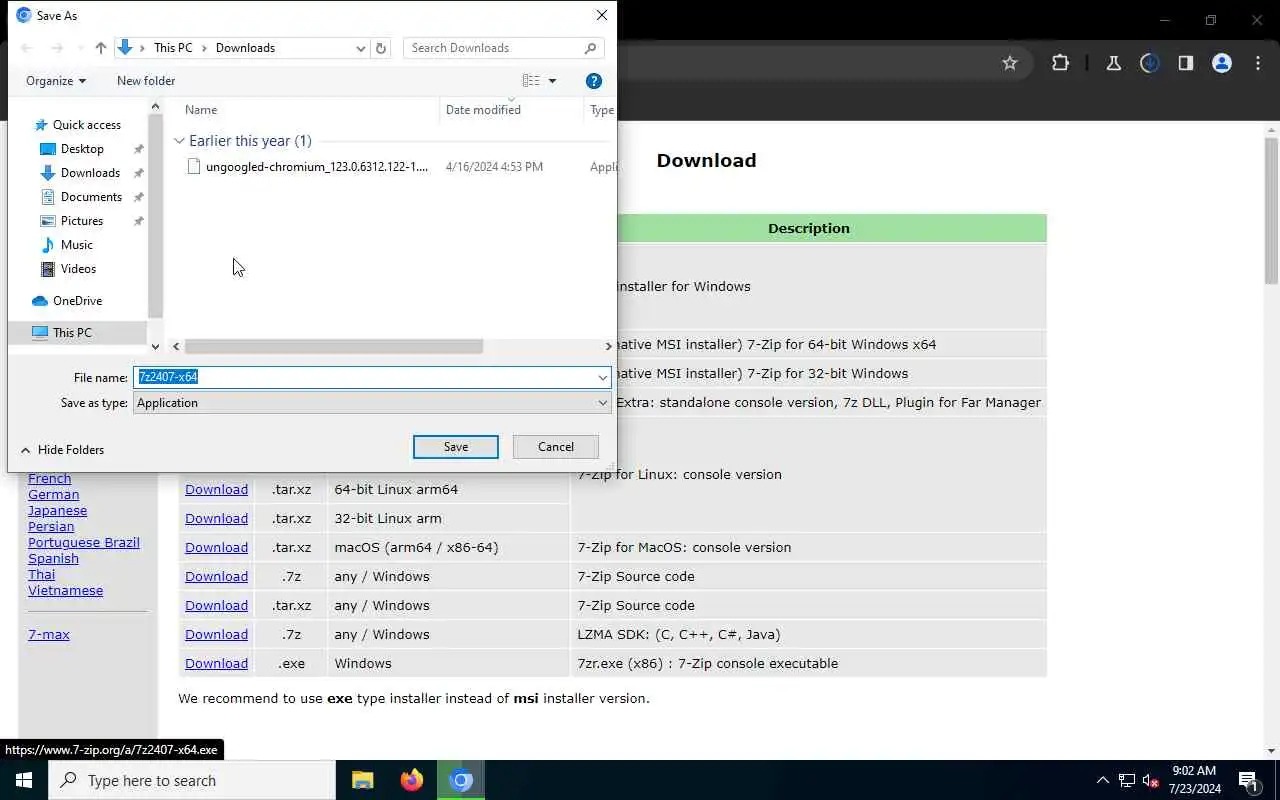Image resolution: width=1280 pixels, height=800 pixels.
Task: Switch to Chromium taskbar icon
Action: coord(460,780)
